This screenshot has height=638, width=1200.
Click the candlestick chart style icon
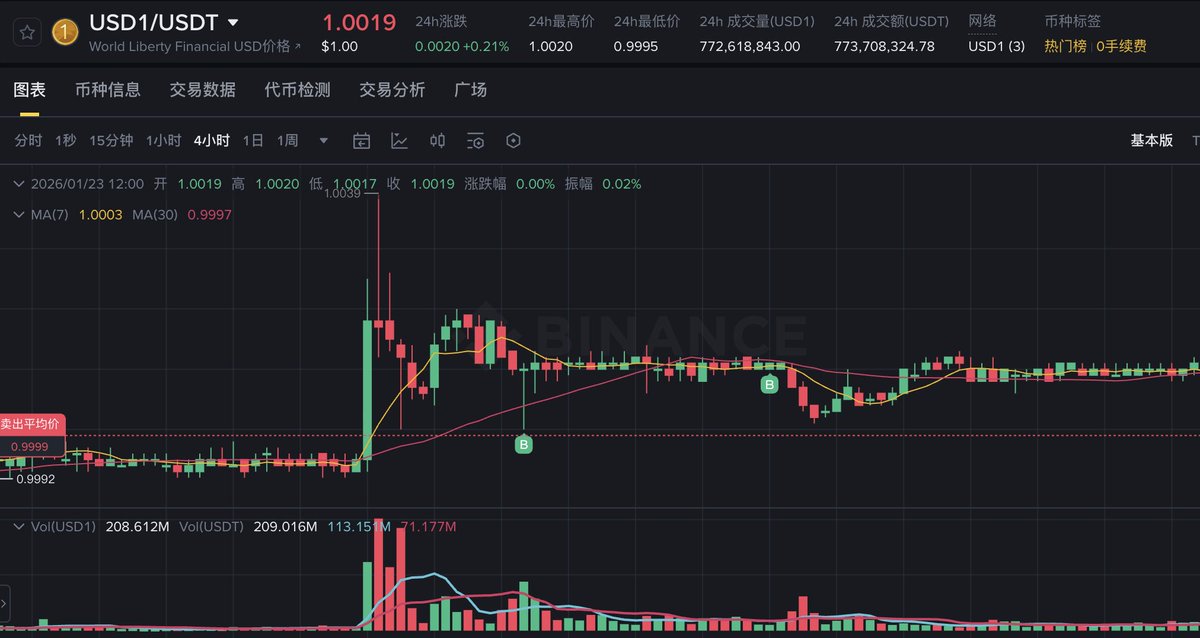click(437, 141)
